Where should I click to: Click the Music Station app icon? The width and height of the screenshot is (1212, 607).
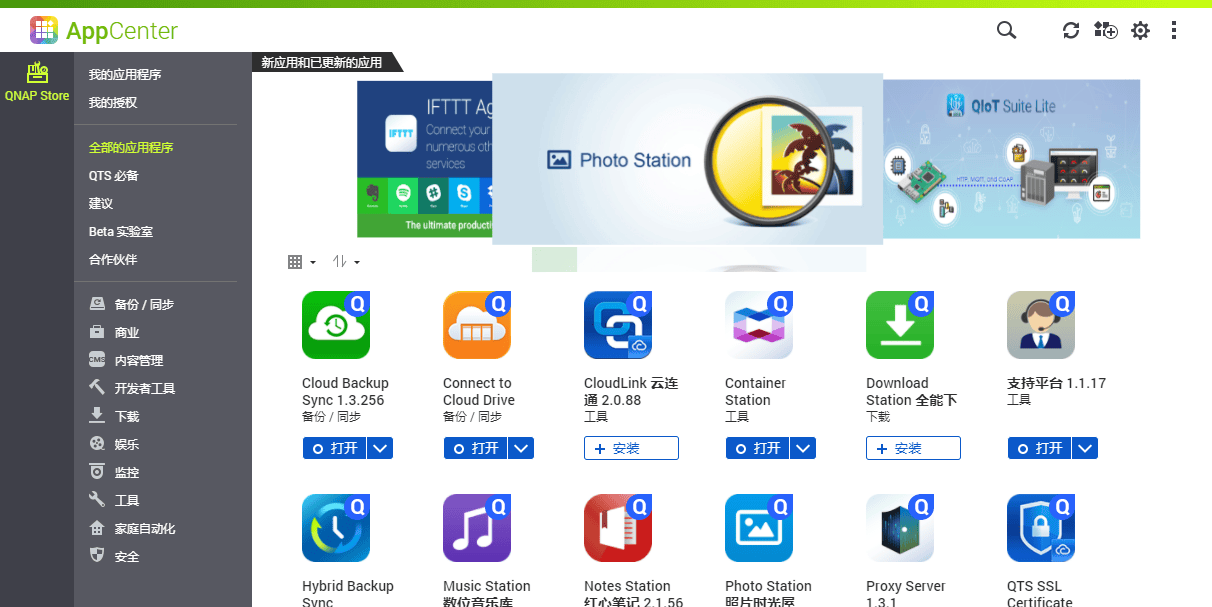tap(477, 528)
